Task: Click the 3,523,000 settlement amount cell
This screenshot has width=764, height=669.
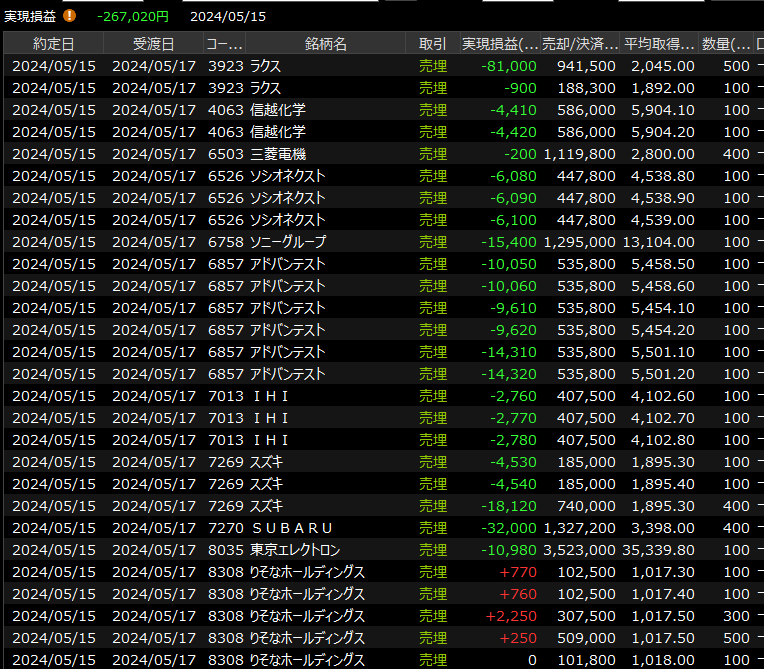Action: point(580,550)
